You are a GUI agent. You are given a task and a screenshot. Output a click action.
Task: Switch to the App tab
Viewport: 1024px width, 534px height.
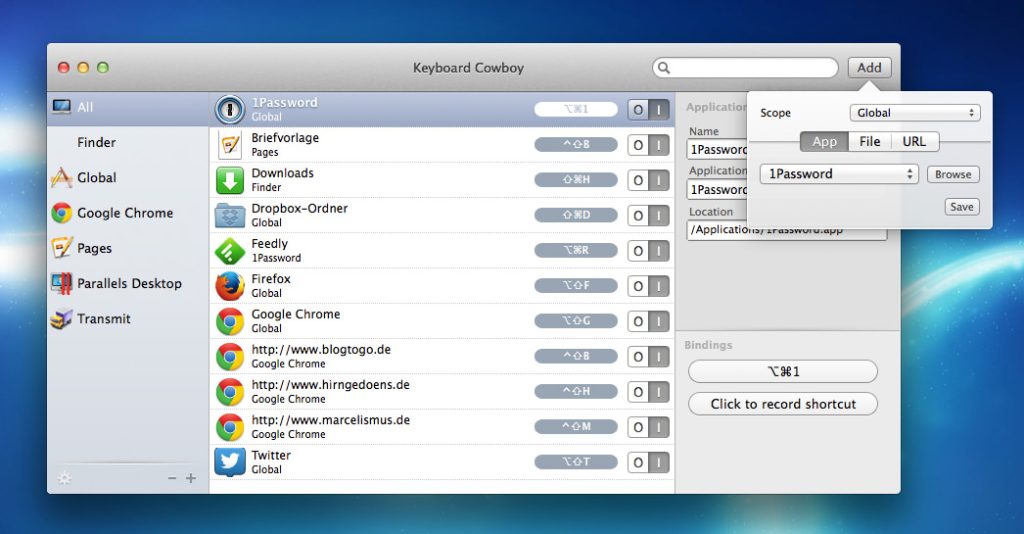(x=824, y=142)
